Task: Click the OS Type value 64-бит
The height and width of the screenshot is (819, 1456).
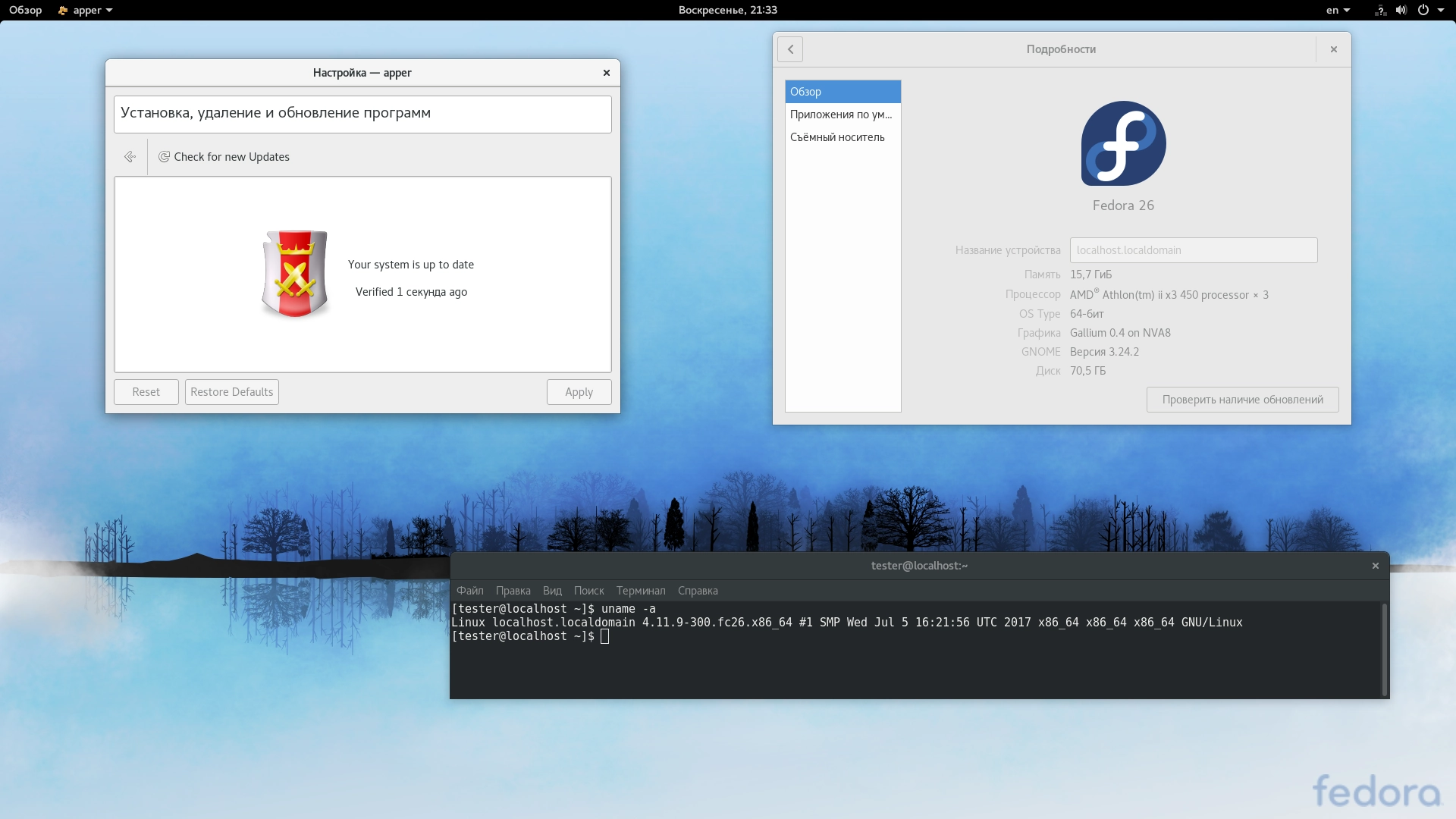Action: (x=1087, y=314)
